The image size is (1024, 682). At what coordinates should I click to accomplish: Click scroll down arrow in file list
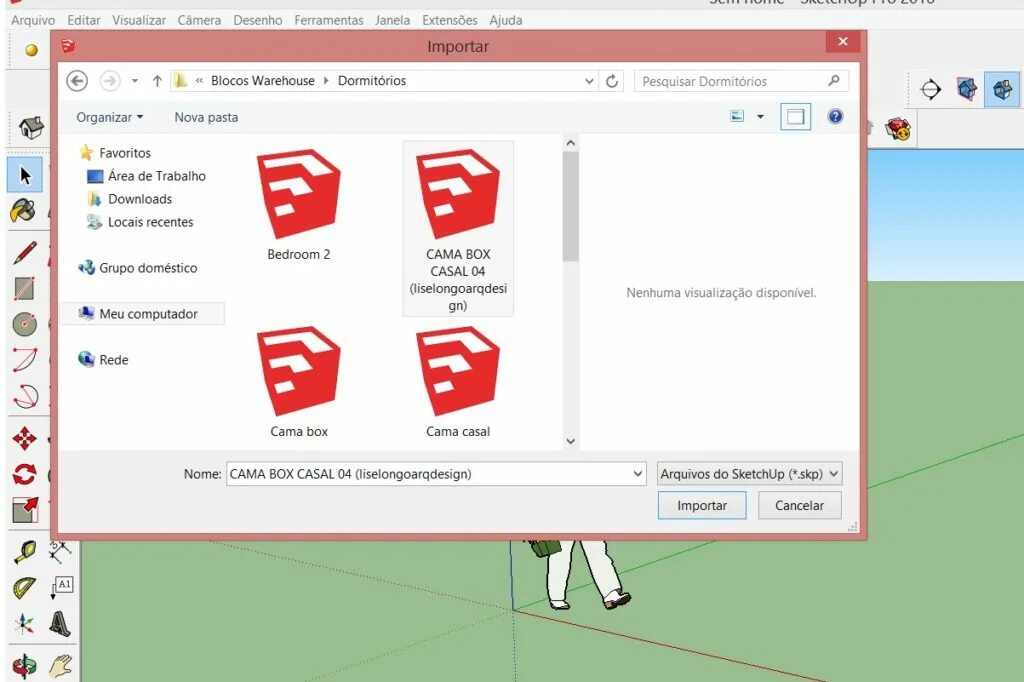click(571, 441)
